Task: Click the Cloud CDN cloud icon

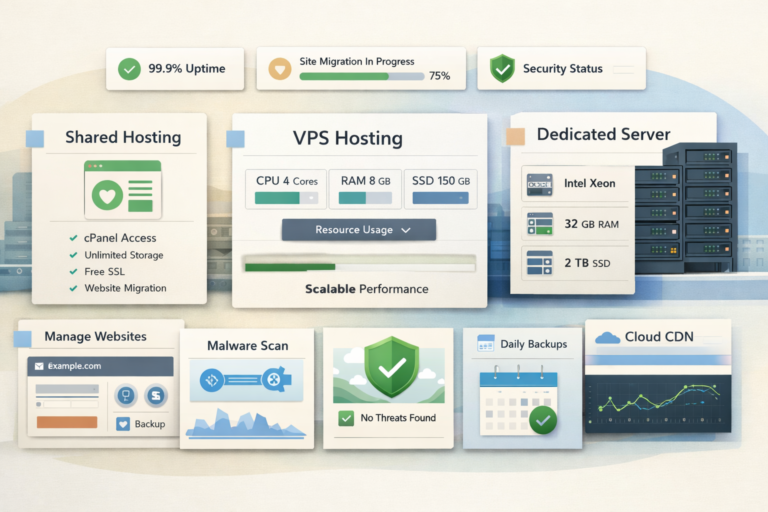Action: tap(607, 338)
